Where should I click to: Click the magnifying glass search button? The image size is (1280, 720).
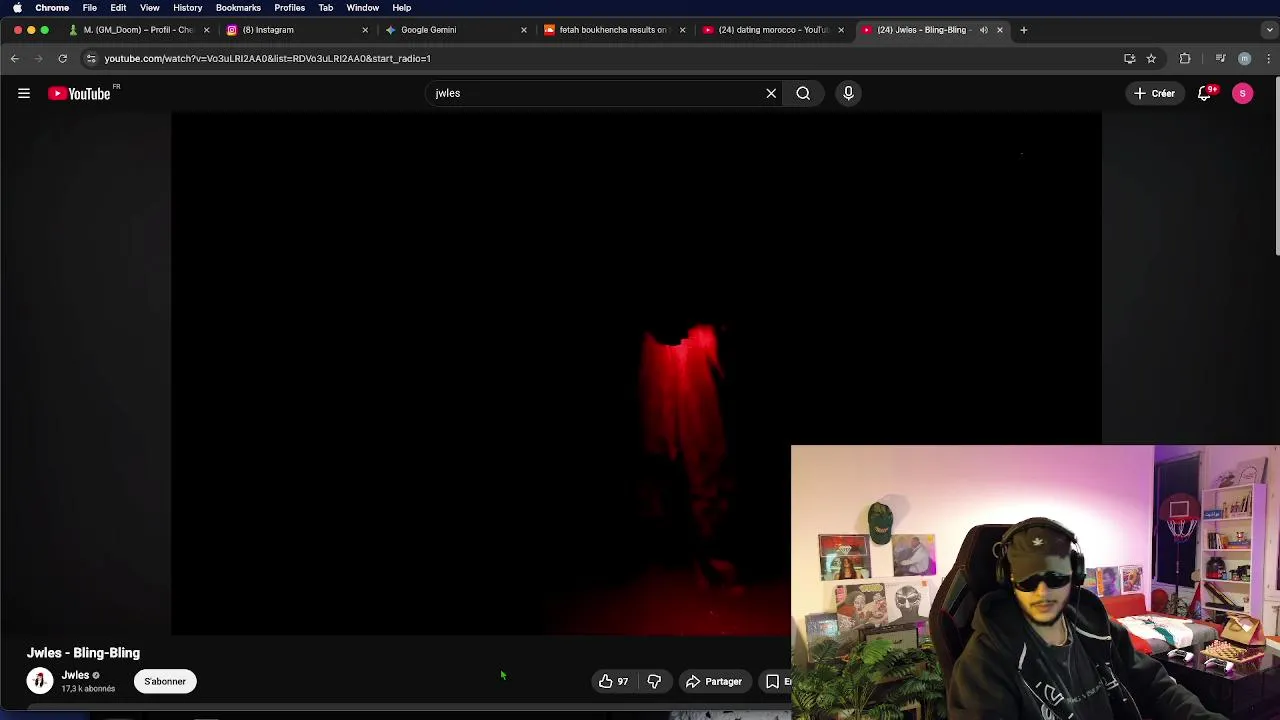coord(803,93)
